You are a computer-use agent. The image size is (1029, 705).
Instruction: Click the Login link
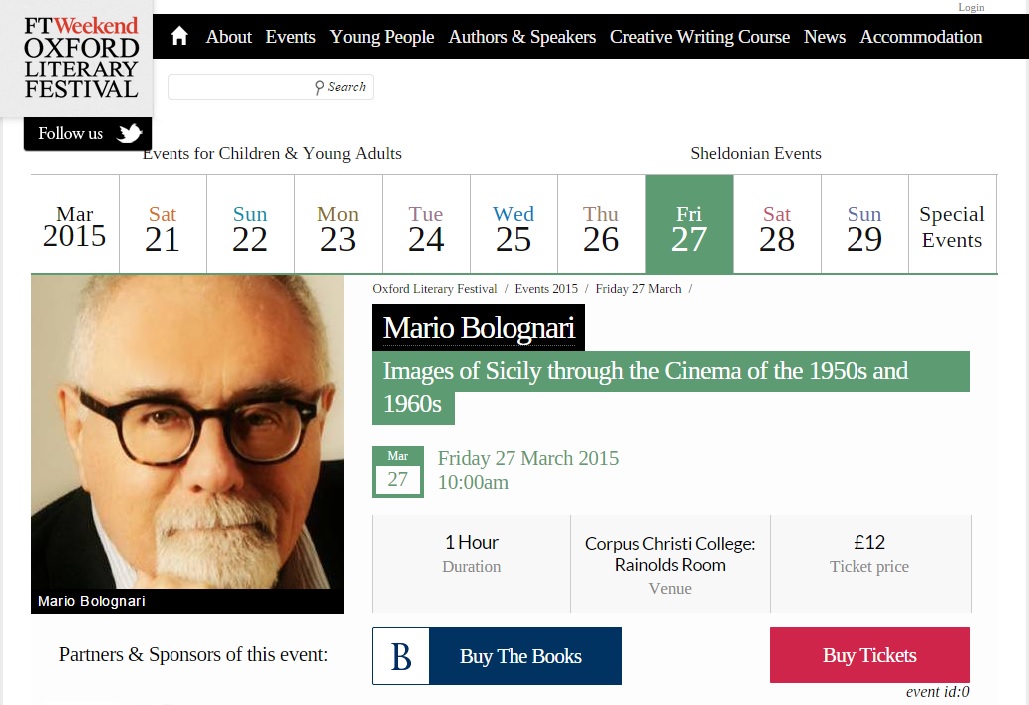click(971, 7)
